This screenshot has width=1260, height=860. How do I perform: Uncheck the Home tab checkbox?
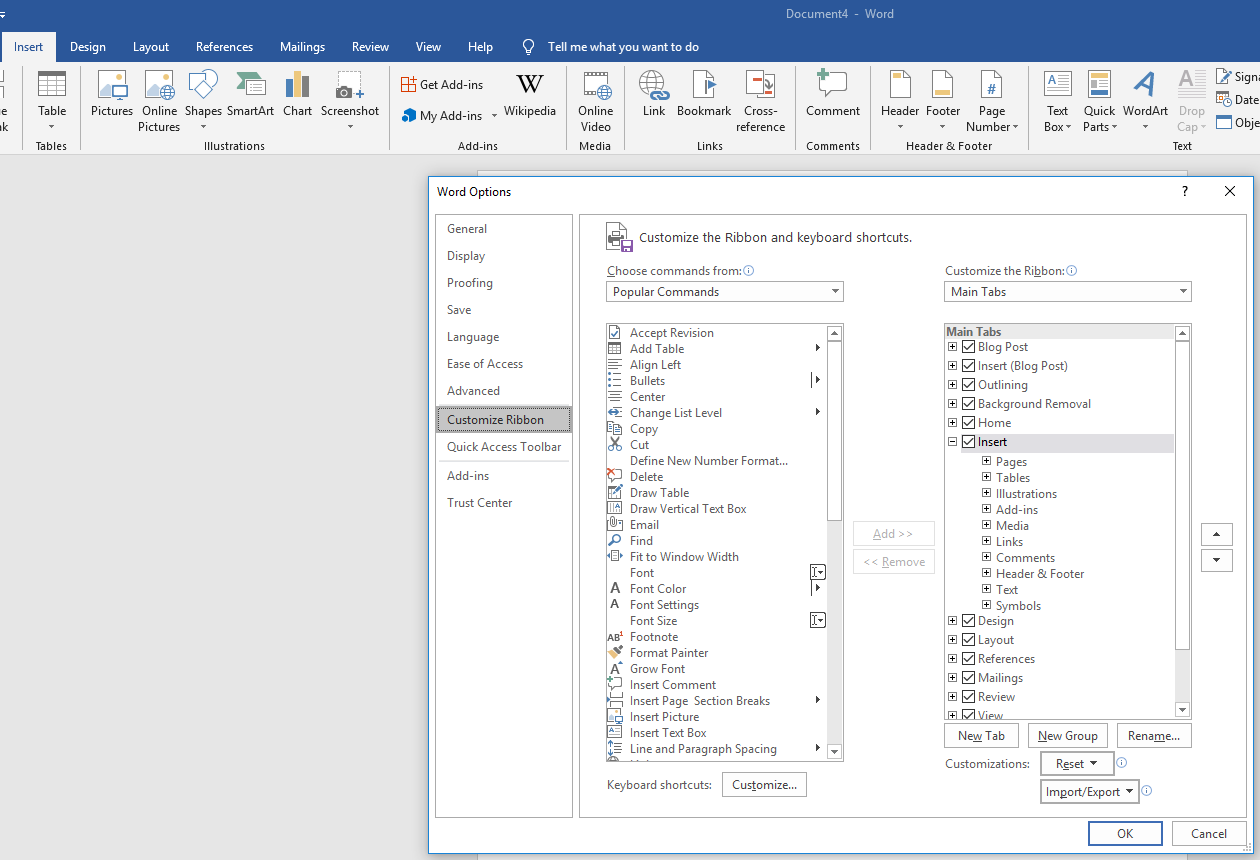968,423
